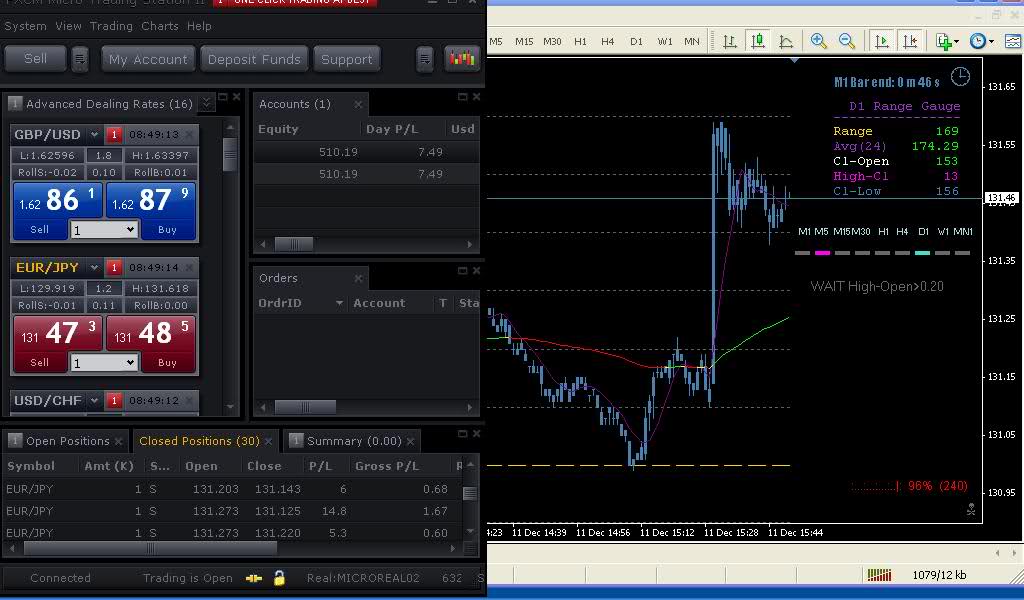Select the H4 timeframe
The width and height of the screenshot is (1024, 600).
608,41
